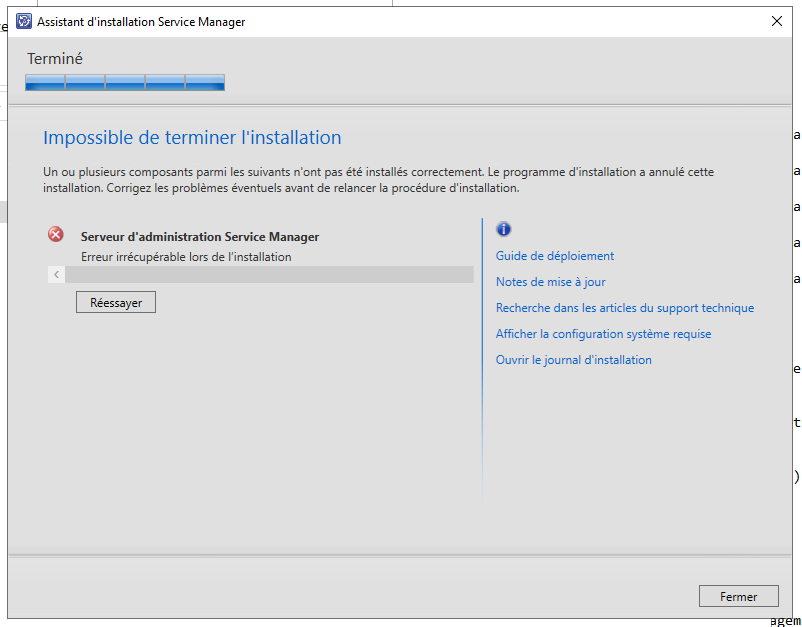The image size is (802, 627).
Task: Click the Impossible de terminer l'installation heading
Action: 192,138
